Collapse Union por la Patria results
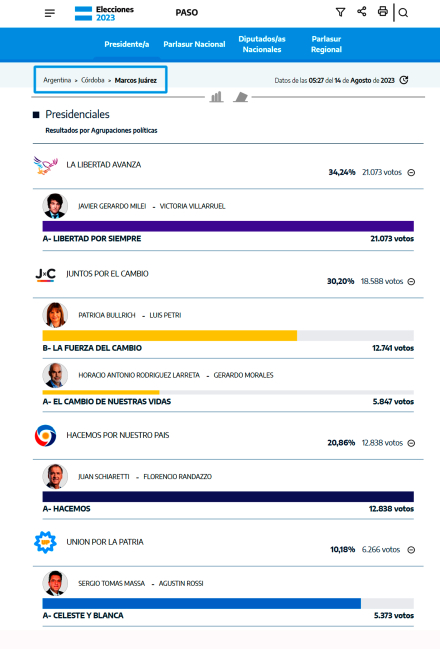 pos(411,550)
